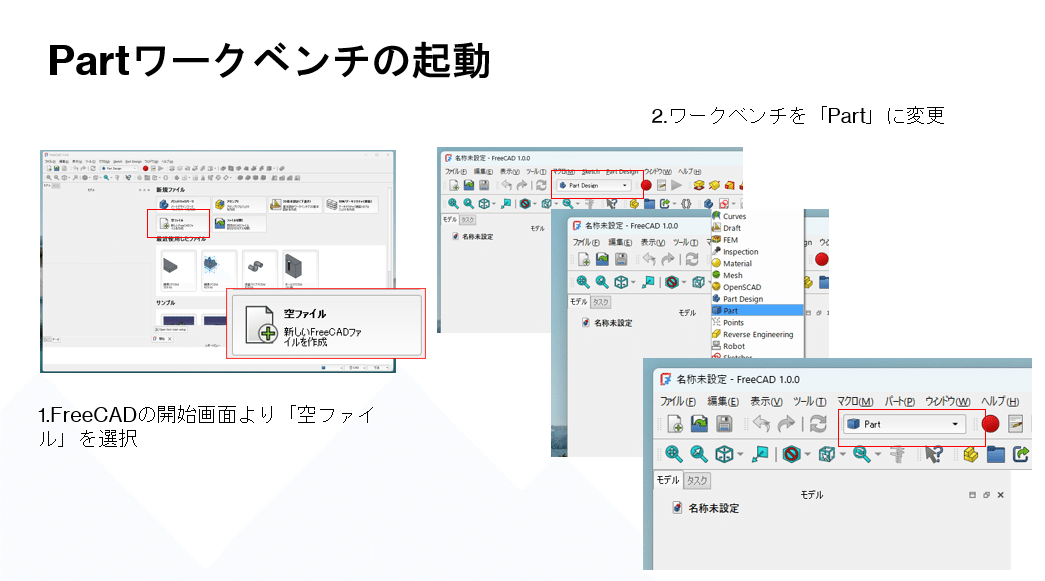Open パート(P) menu in front Part window

pyautogui.click(x=900, y=401)
